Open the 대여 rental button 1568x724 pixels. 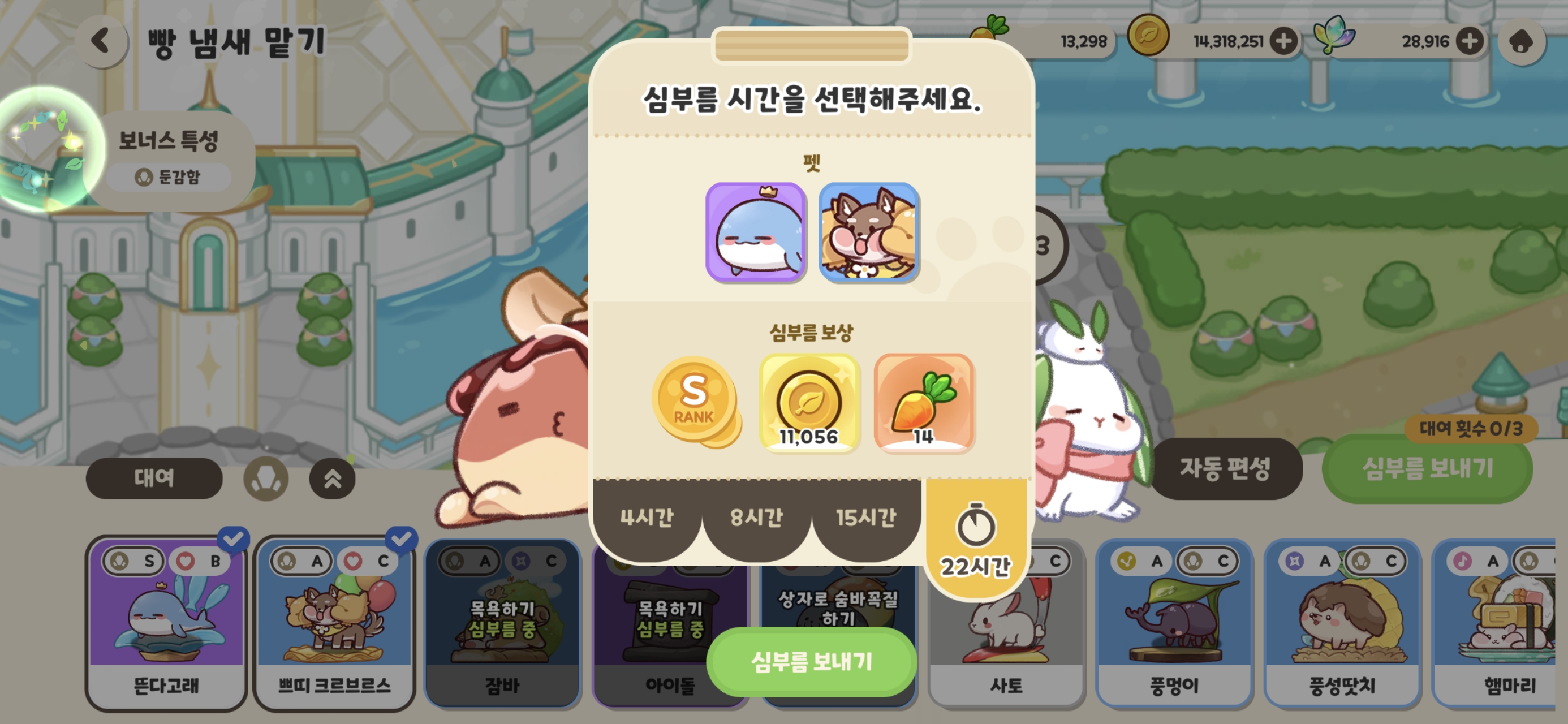pyautogui.click(x=154, y=478)
